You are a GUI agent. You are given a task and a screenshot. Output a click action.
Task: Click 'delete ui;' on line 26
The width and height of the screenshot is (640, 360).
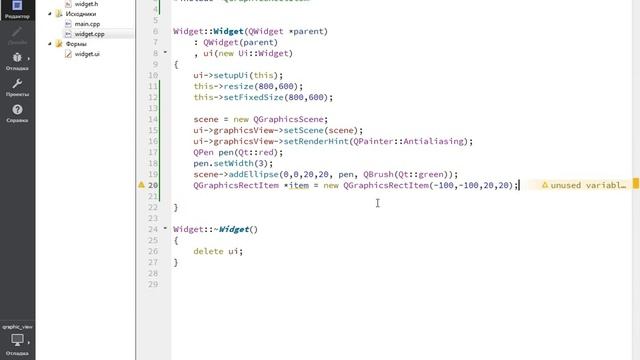(x=218, y=251)
